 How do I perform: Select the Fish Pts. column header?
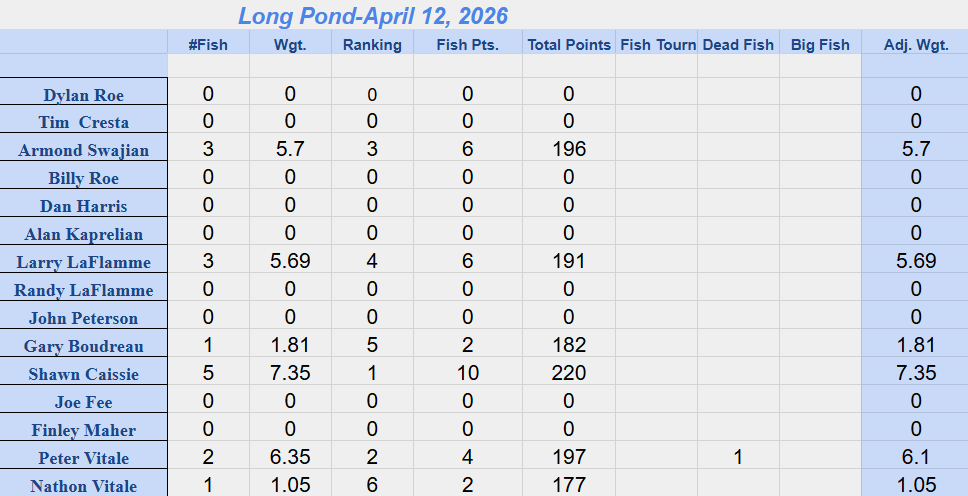[467, 44]
